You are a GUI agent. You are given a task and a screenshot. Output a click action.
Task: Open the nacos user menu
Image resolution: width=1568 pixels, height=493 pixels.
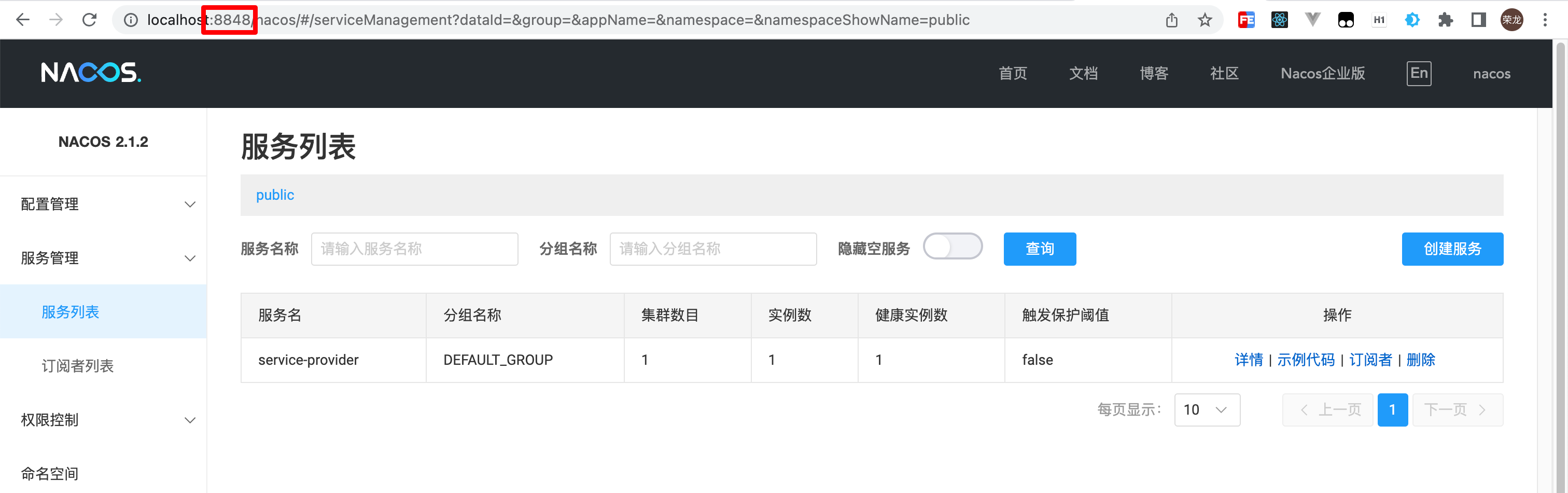click(1491, 74)
